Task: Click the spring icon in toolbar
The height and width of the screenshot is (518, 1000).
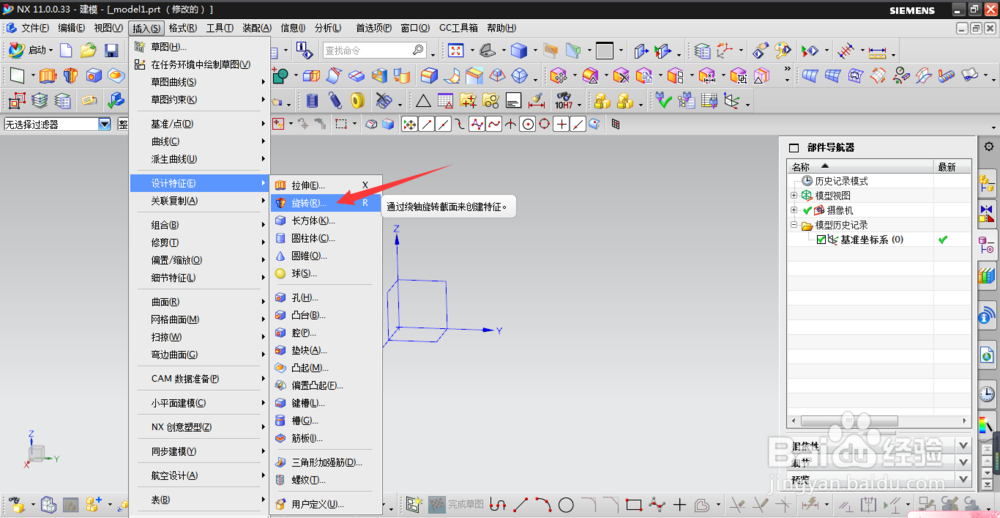Action: pyautogui.click(x=335, y=100)
